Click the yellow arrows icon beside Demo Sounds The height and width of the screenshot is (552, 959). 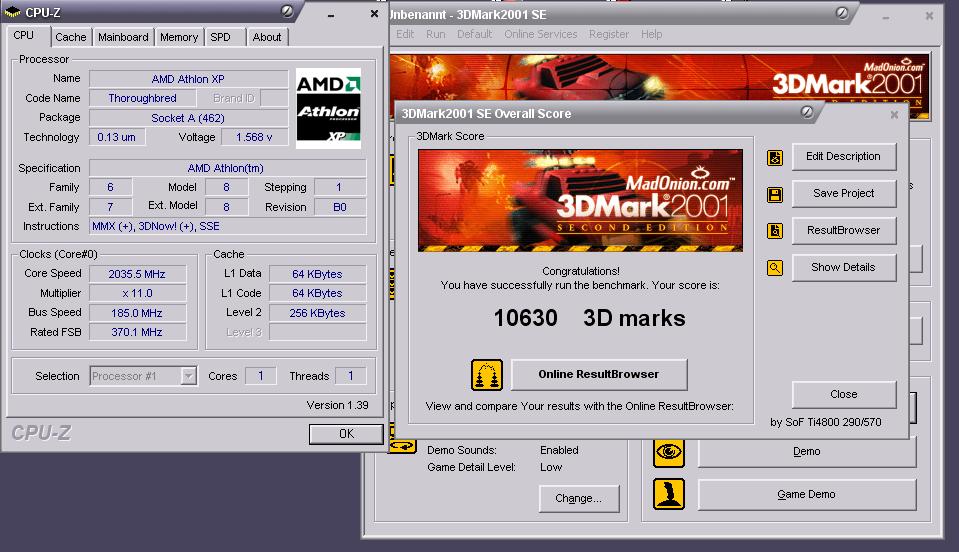(402, 446)
